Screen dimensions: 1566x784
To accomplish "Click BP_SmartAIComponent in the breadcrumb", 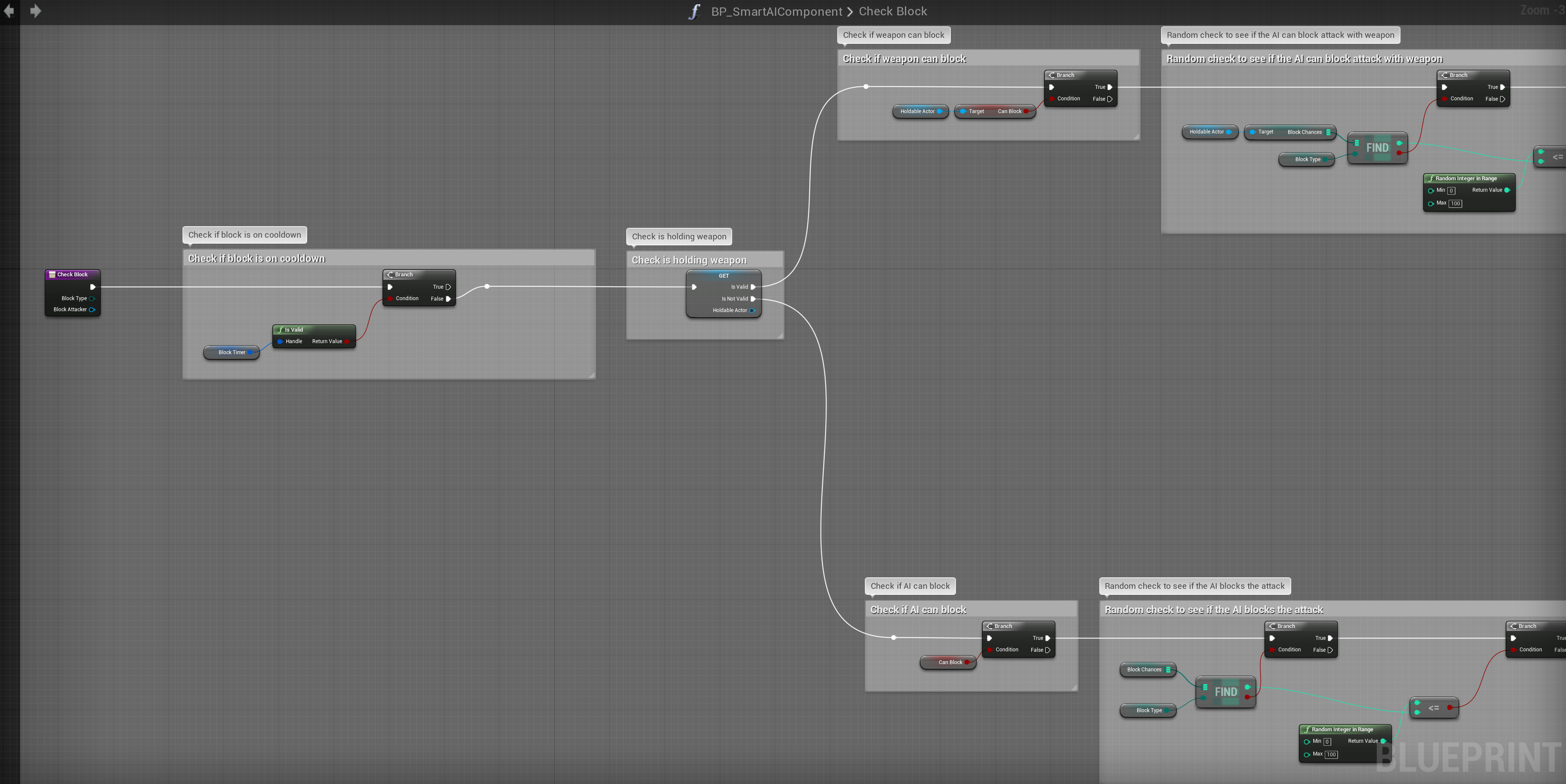I will pos(776,11).
